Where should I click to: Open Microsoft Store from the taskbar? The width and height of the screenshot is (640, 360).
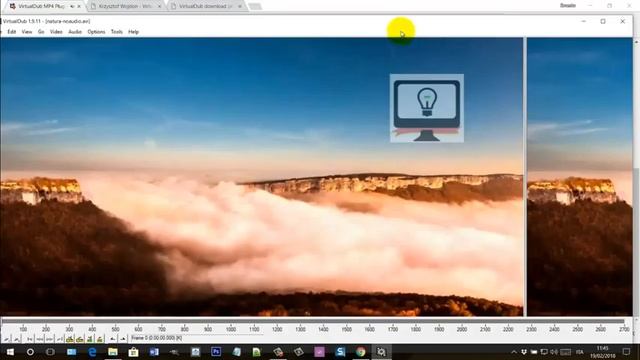pyautogui.click(x=133, y=352)
